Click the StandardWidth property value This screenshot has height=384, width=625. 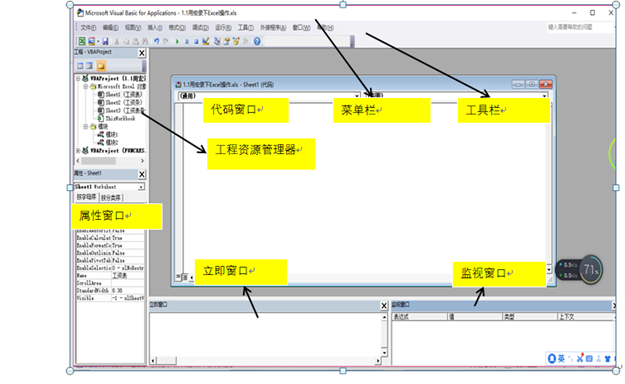pyautogui.click(x=128, y=291)
